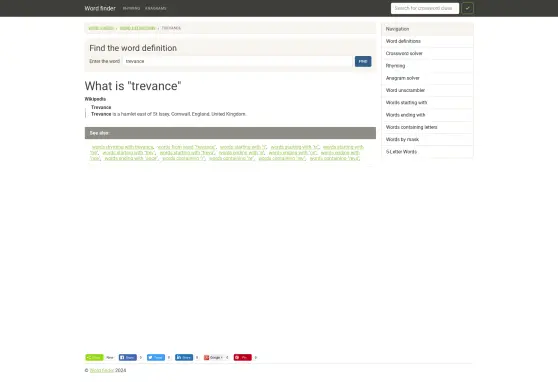The width and height of the screenshot is (558, 382).
Task: Follow the Word finder footer link
Action: 102,370
